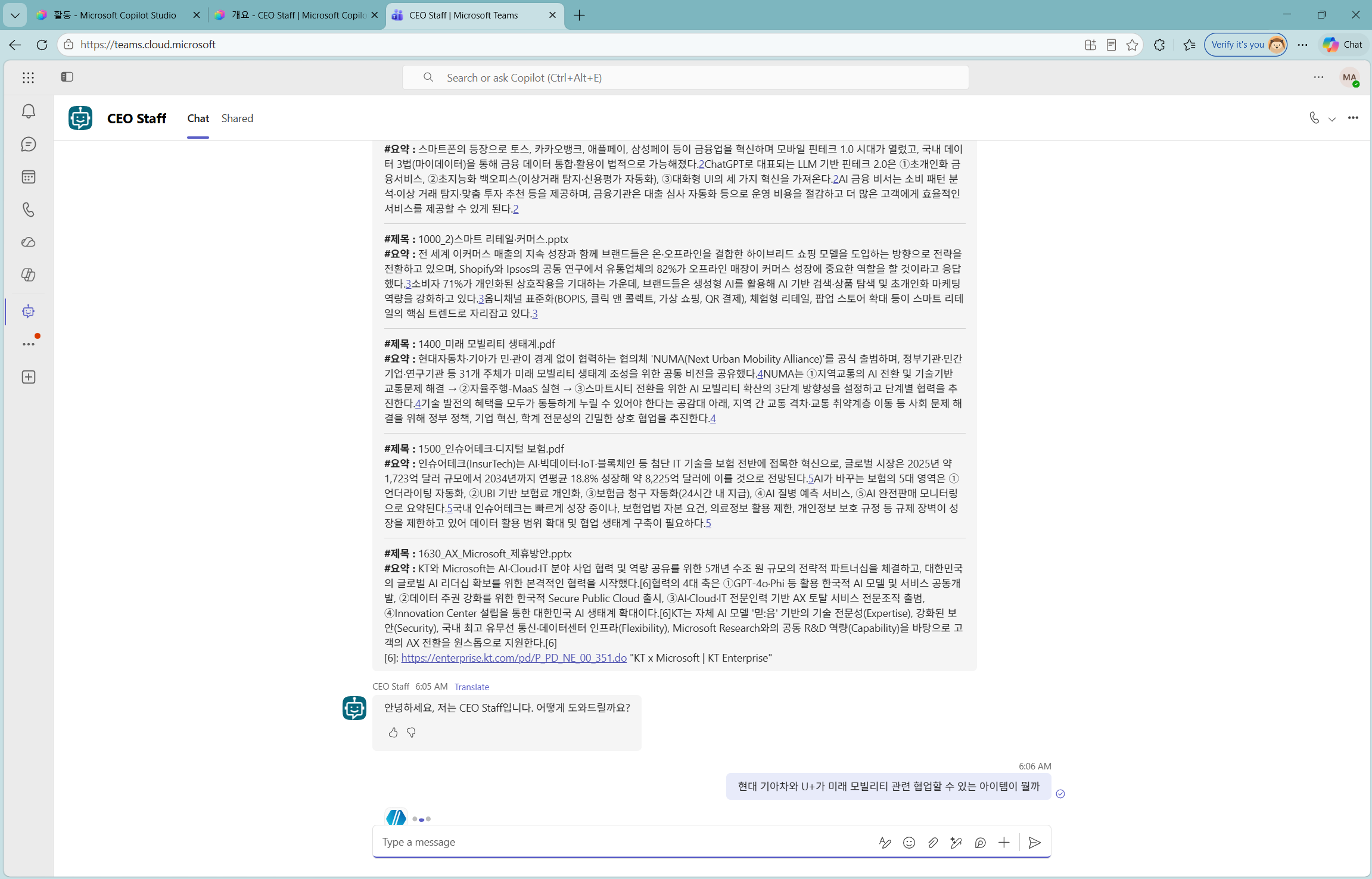
Task: Open citation 2 after '서비스를 제공할 수 있게 된다.'
Action: click(515, 209)
